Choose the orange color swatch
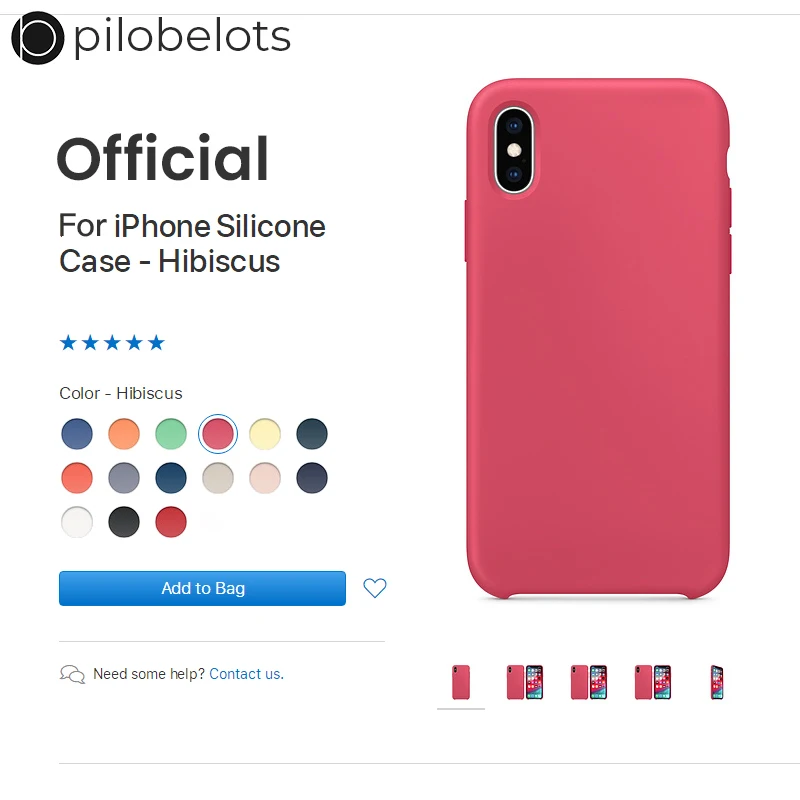Image resolution: width=800 pixels, height=800 pixels. click(x=124, y=434)
